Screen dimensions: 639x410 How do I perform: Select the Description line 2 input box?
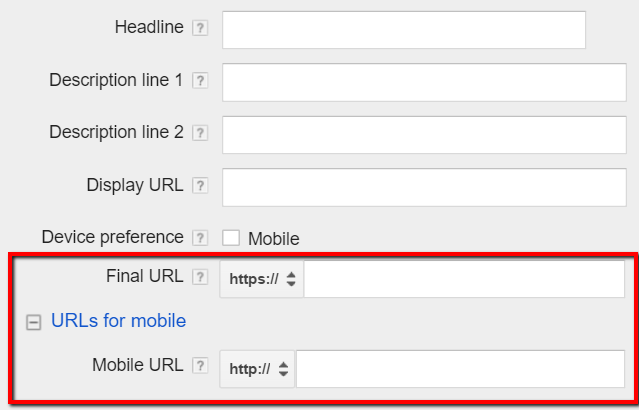coord(424,135)
